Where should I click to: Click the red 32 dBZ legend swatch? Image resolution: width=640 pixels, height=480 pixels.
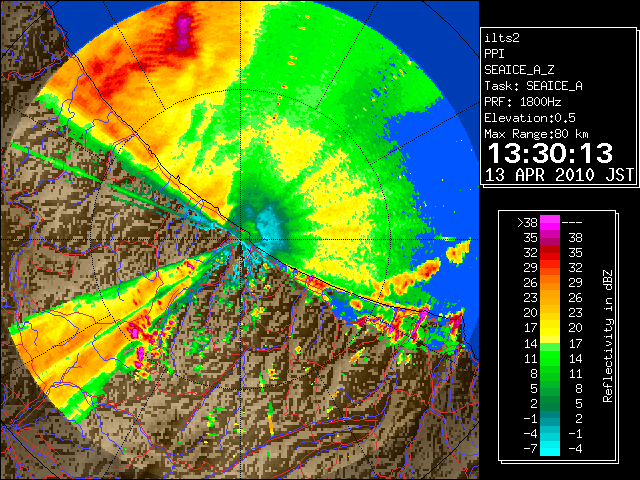pos(550,253)
